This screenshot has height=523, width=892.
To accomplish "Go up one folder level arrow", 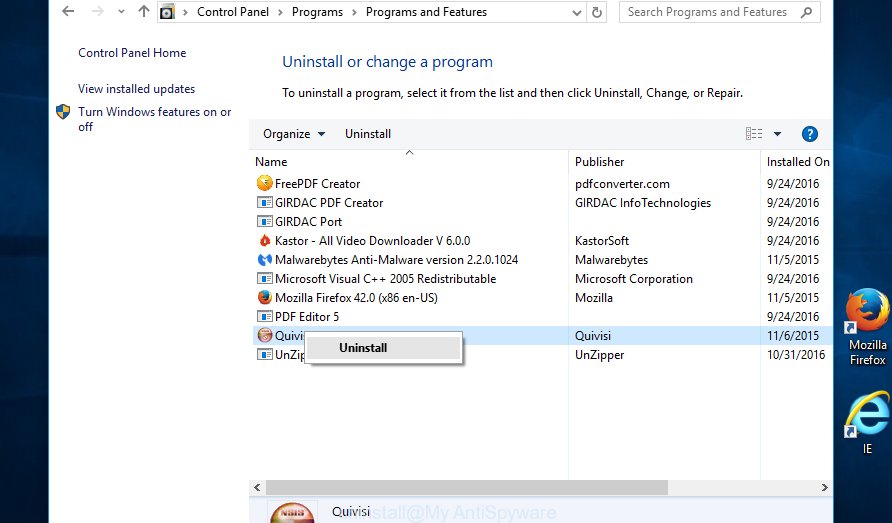I will click(x=143, y=13).
